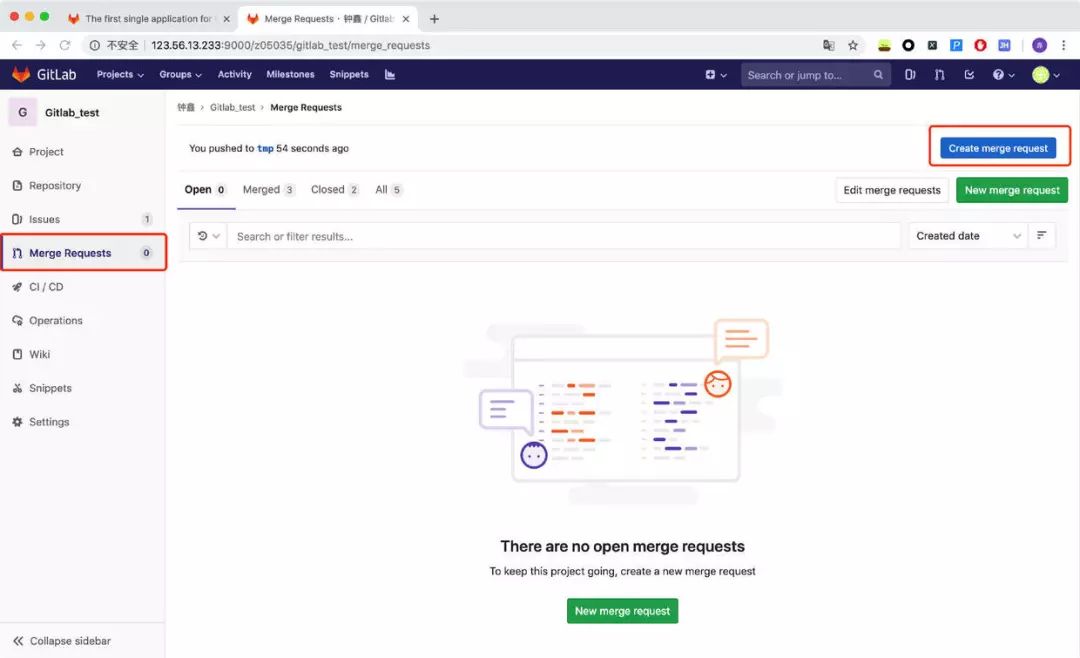Open the help question mark menu

coord(1003,74)
